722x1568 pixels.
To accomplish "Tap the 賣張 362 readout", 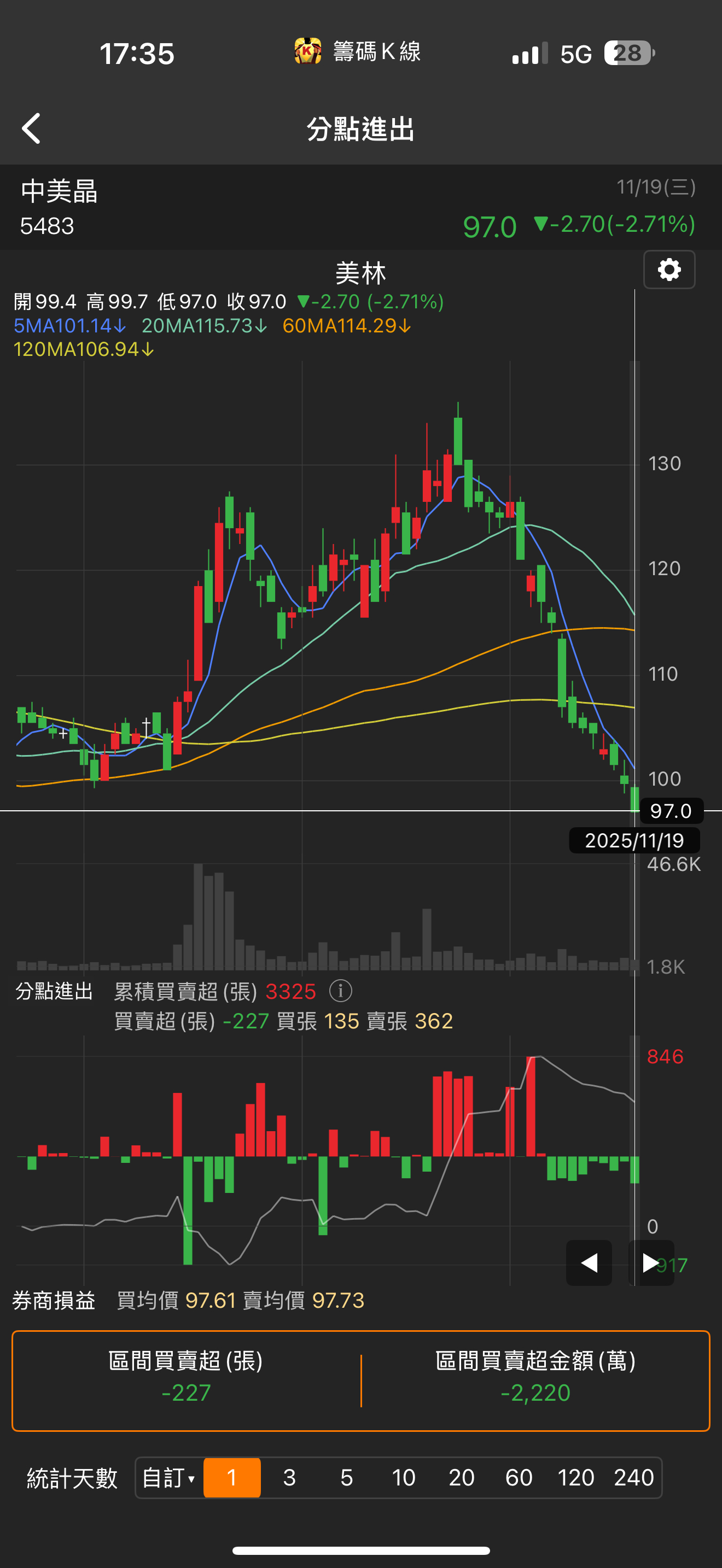I will tap(410, 1021).
